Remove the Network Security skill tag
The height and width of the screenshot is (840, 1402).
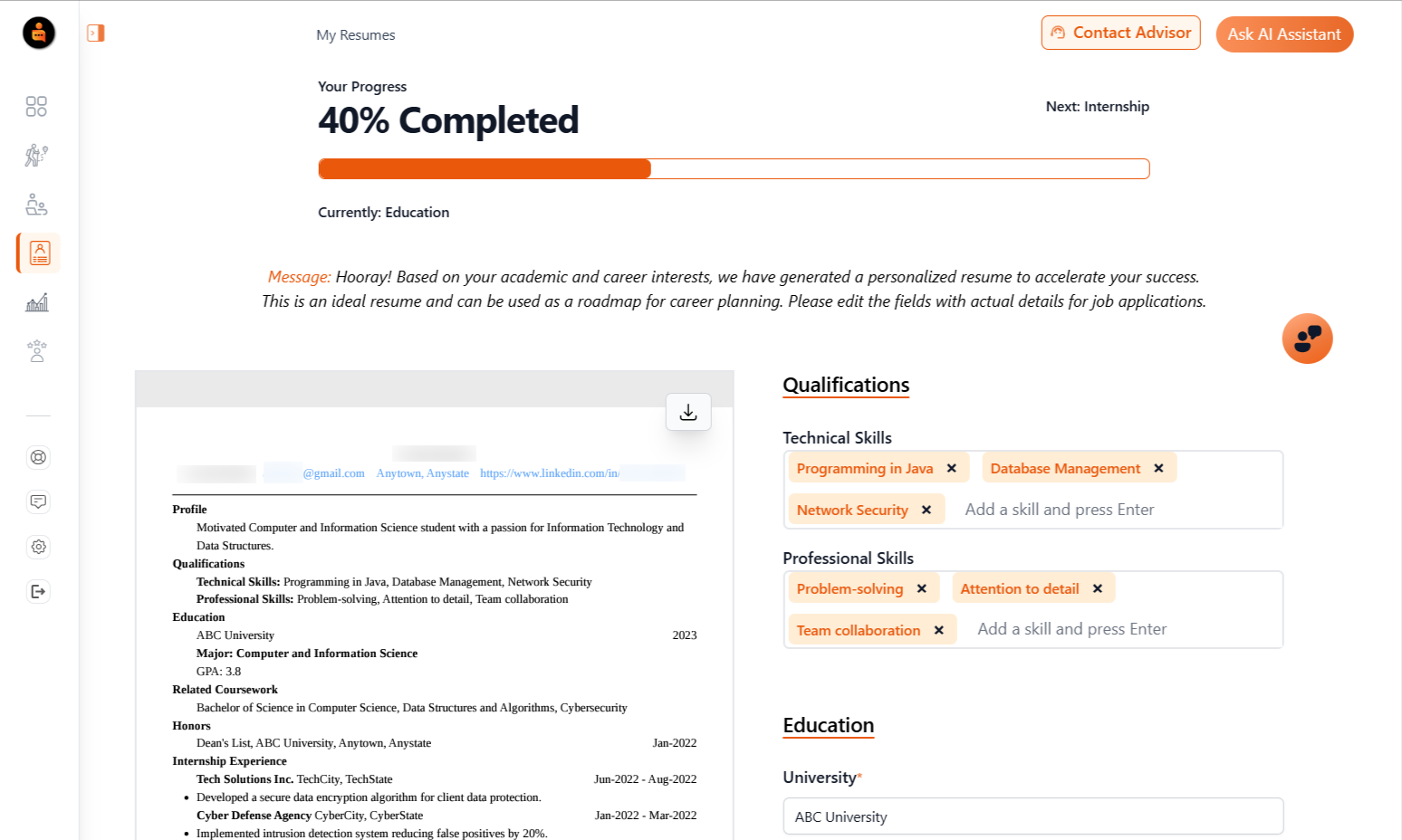[927, 510]
